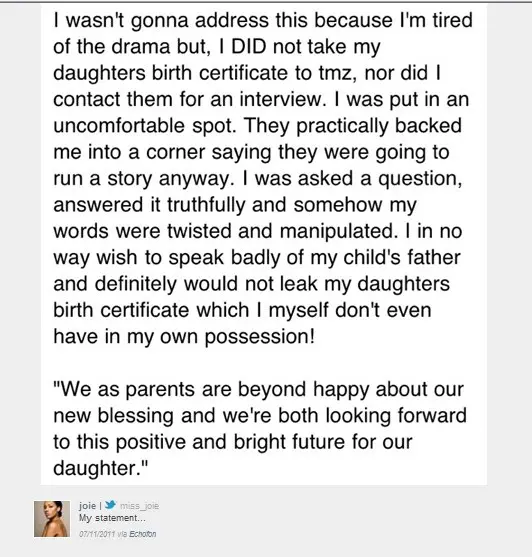The image size is (532, 557).
Task: Click the capitalized word 'DID'
Action: [249, 47]
